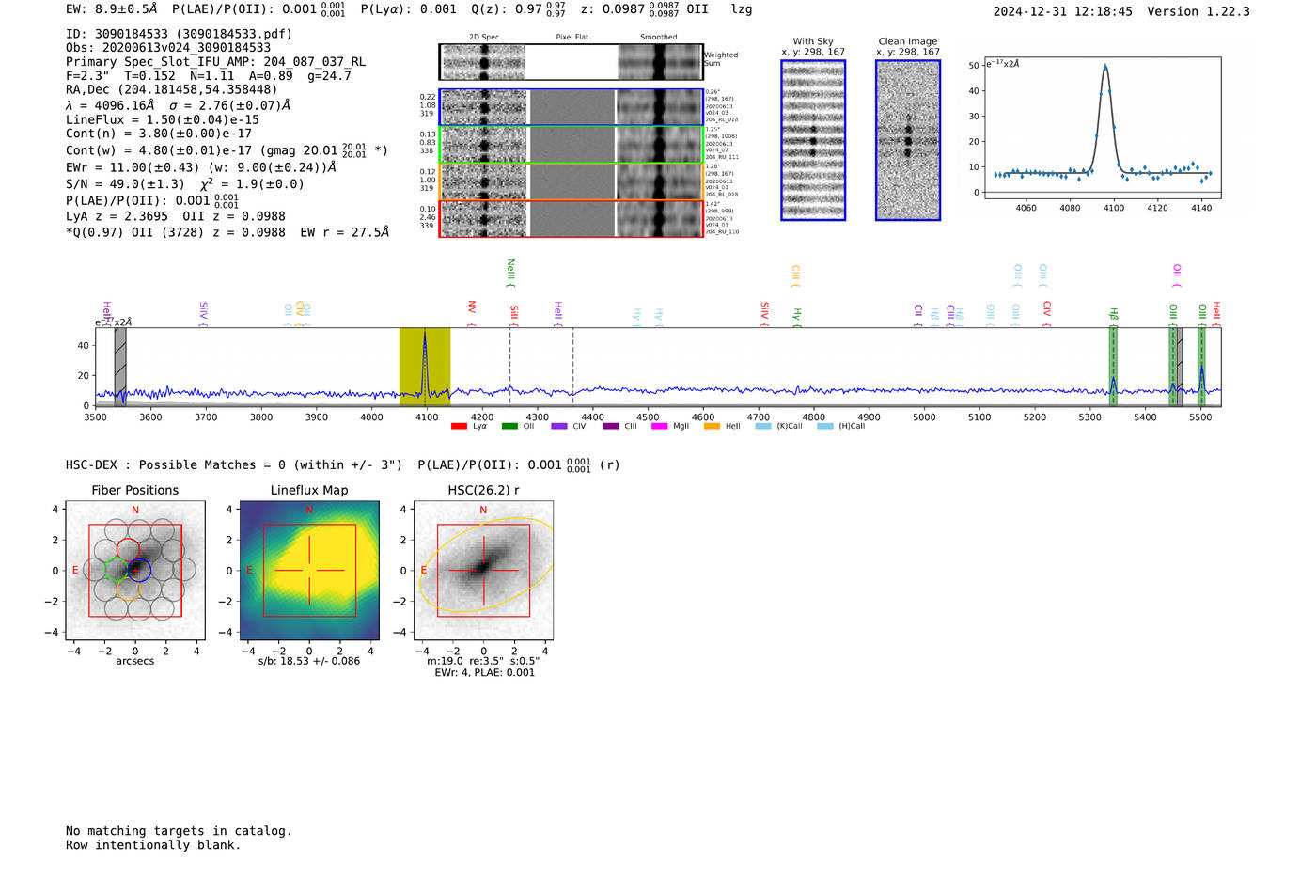Click the Smoothed column header

coord(658,37)
